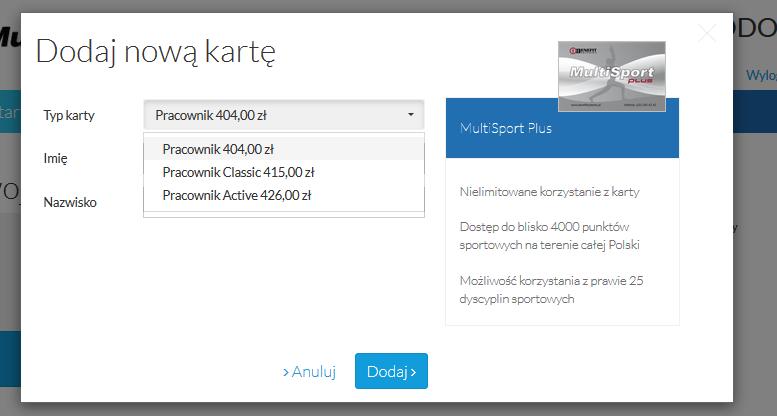Click the Nazwisko label
Screen dimensions: 777x416
click(70, 202)
